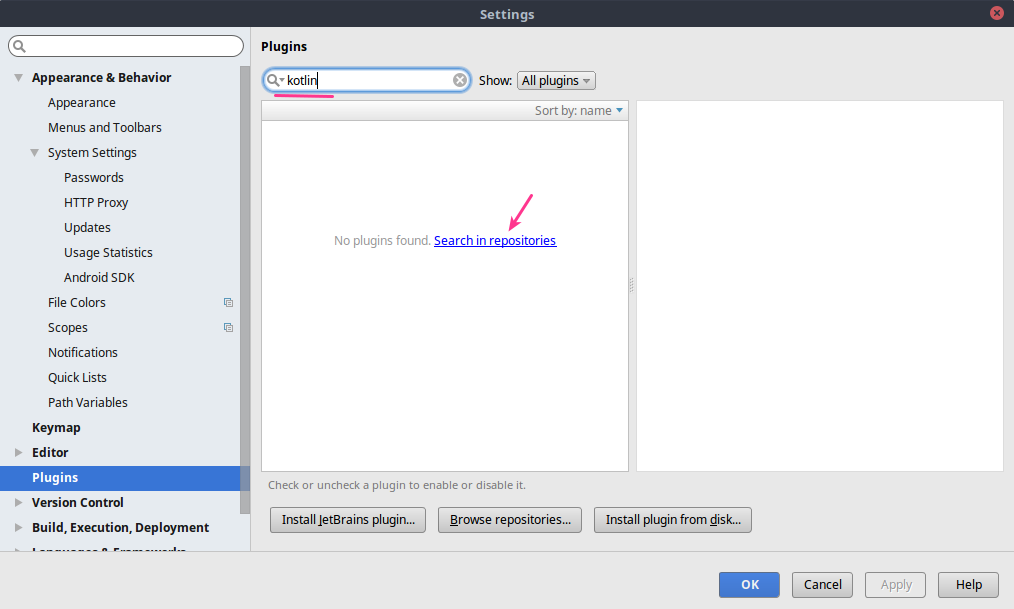Expand the Version Control section
The height and width of the screenshot is (609, 1014).
(17, 502)
